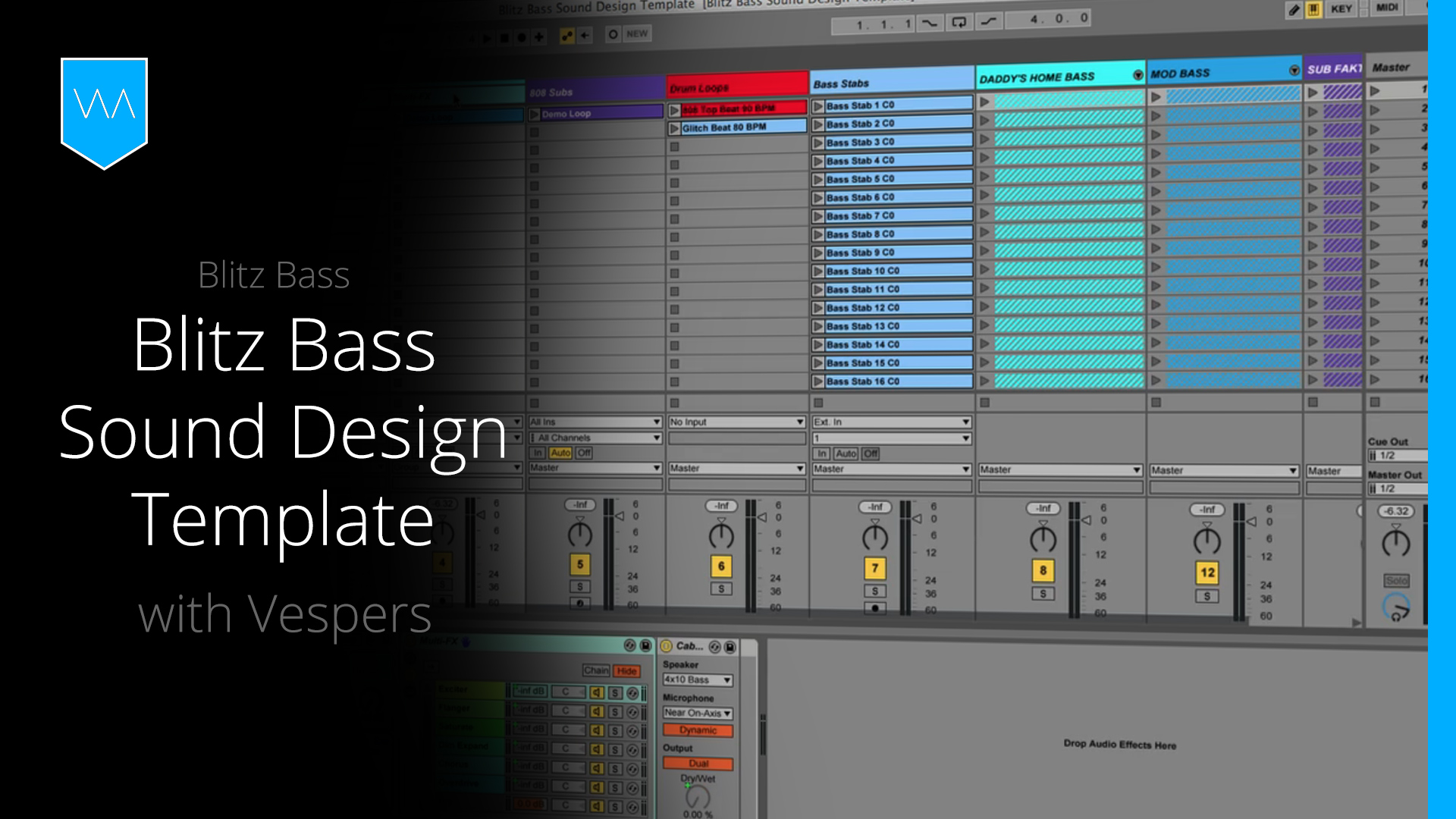Arm track 7 for recording
Screen dimensions: 1456x819
coord(875,608)
